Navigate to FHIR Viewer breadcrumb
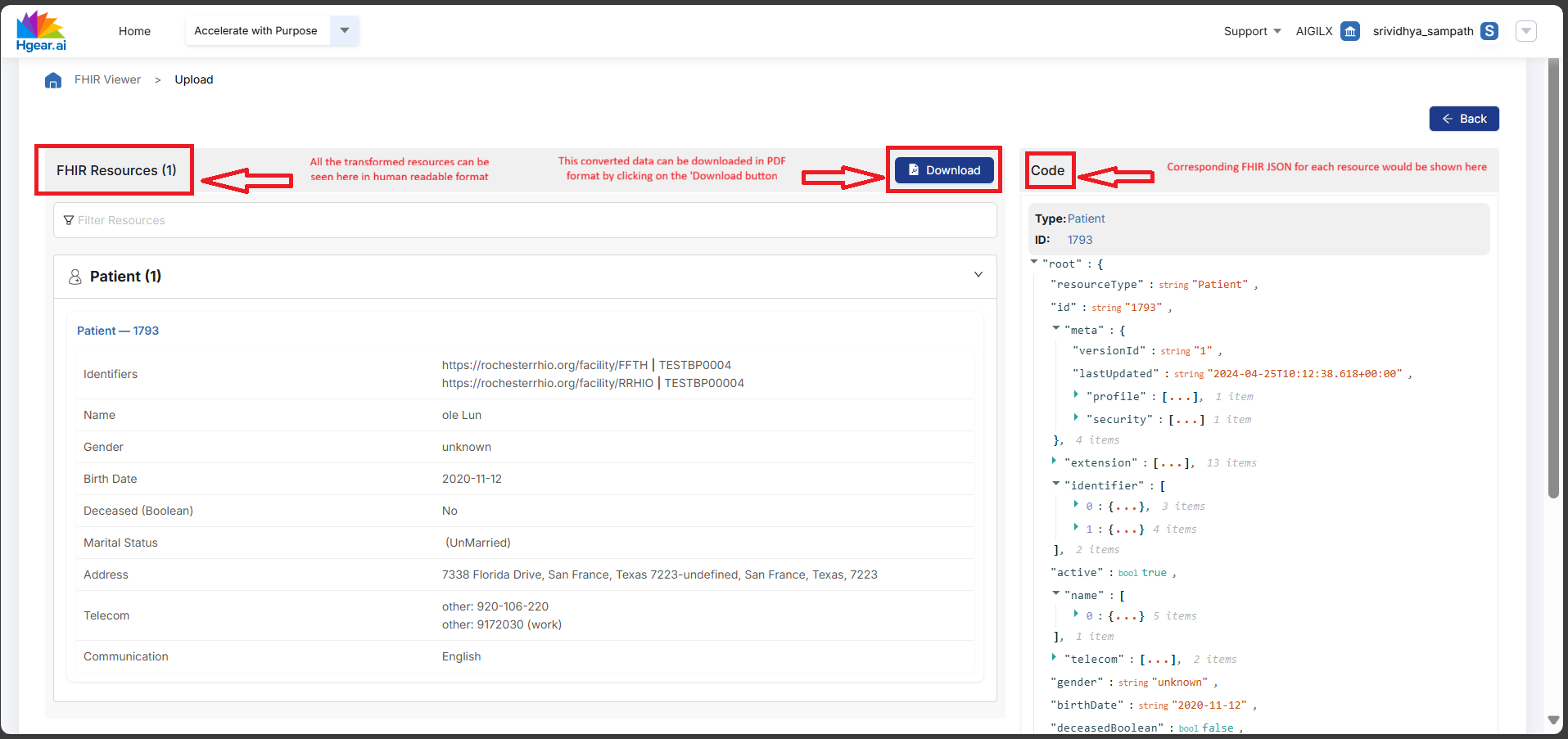Image resolution: width=1568 pixels, height=739 pixels. pos(107,79)
